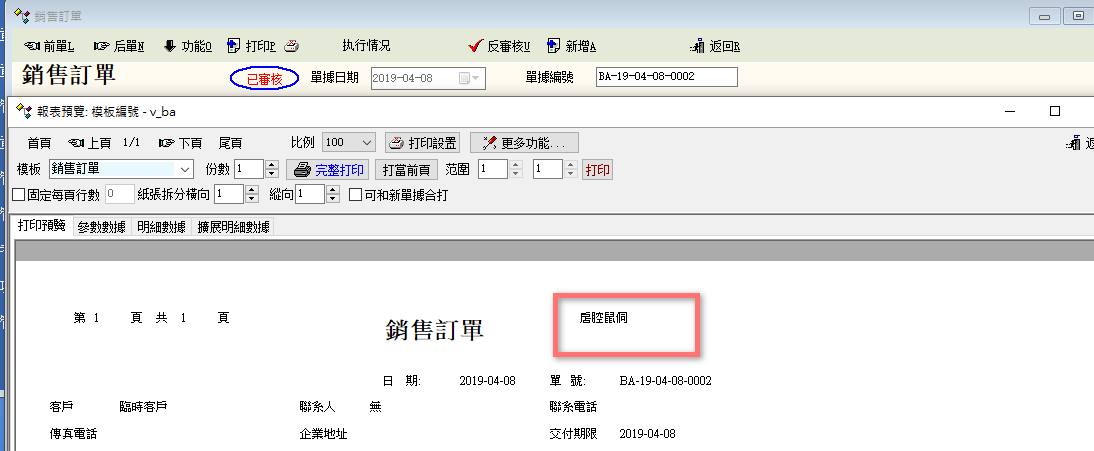Open the 模板 template dropdown
The width and height of the screenshot is (1094, 451).
(x=184, y=169)
